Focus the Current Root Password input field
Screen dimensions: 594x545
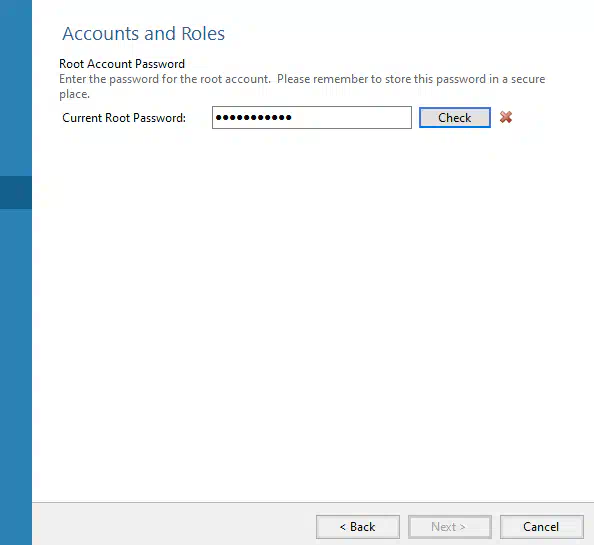pyautogui.click(x=312, y=117)
